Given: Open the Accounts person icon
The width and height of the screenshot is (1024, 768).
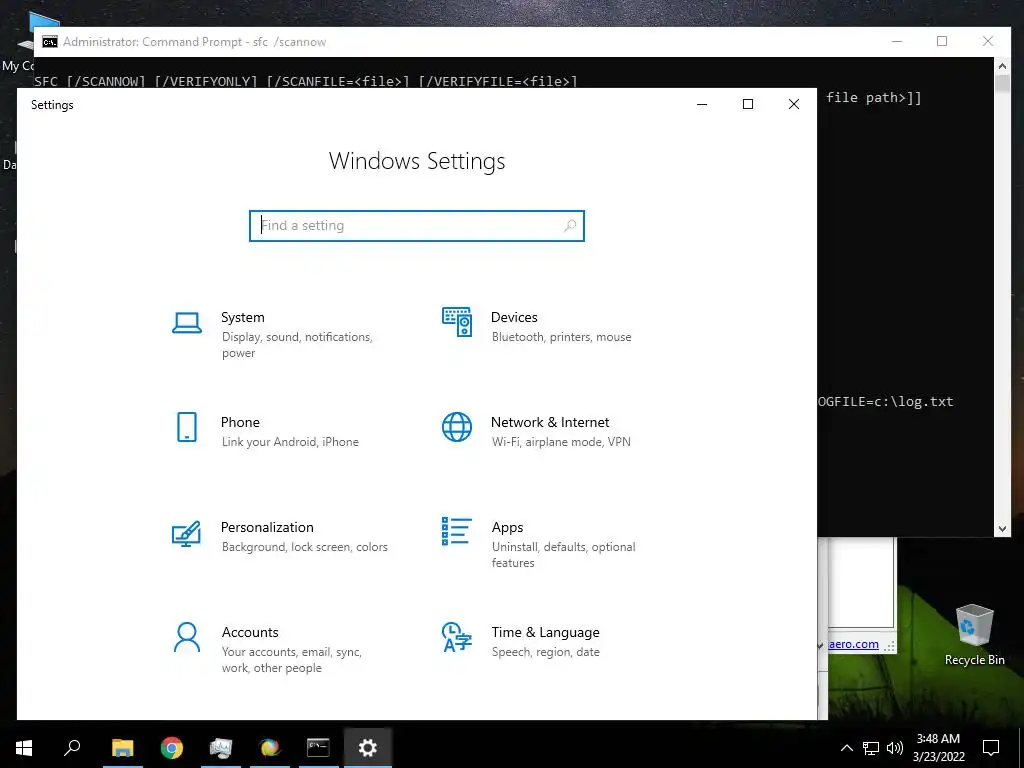Looking at the screenshot, I should pos(187,637).
